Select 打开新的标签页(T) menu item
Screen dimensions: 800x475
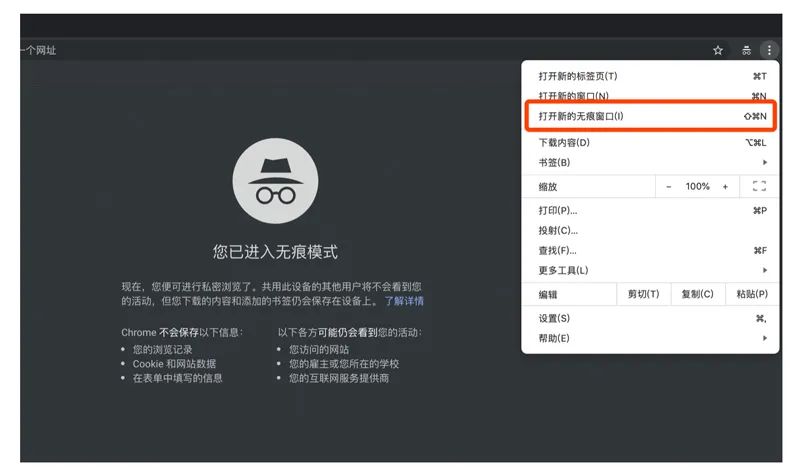(650, 76)
